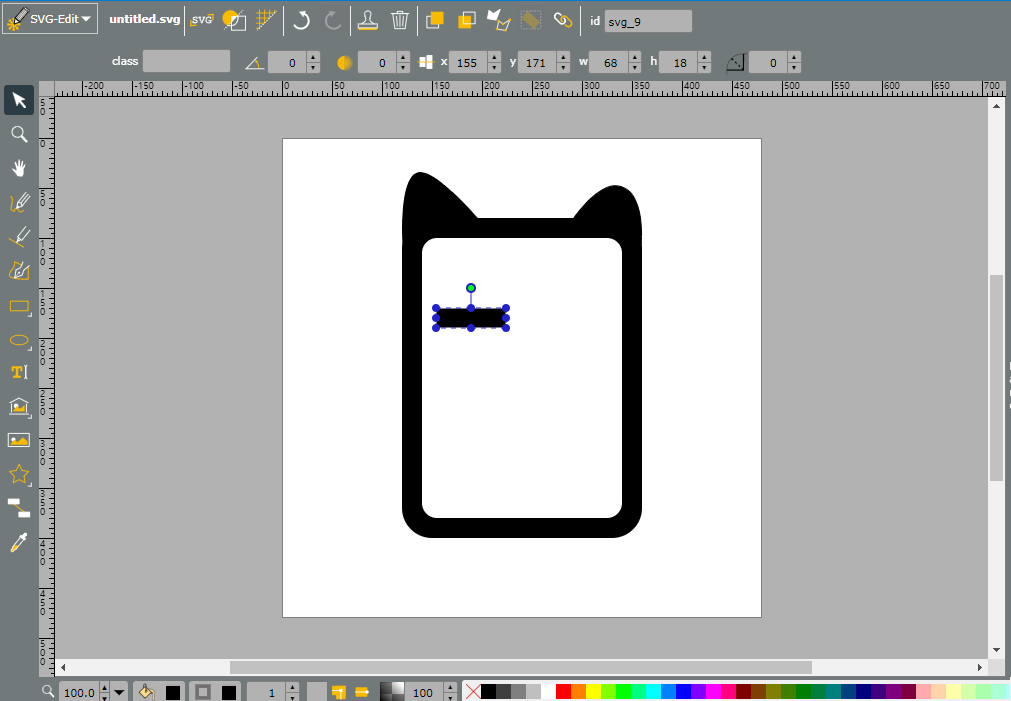Toggle wireframe mode button
This screenshot has height=701, width=1011.
click(234, 20)
